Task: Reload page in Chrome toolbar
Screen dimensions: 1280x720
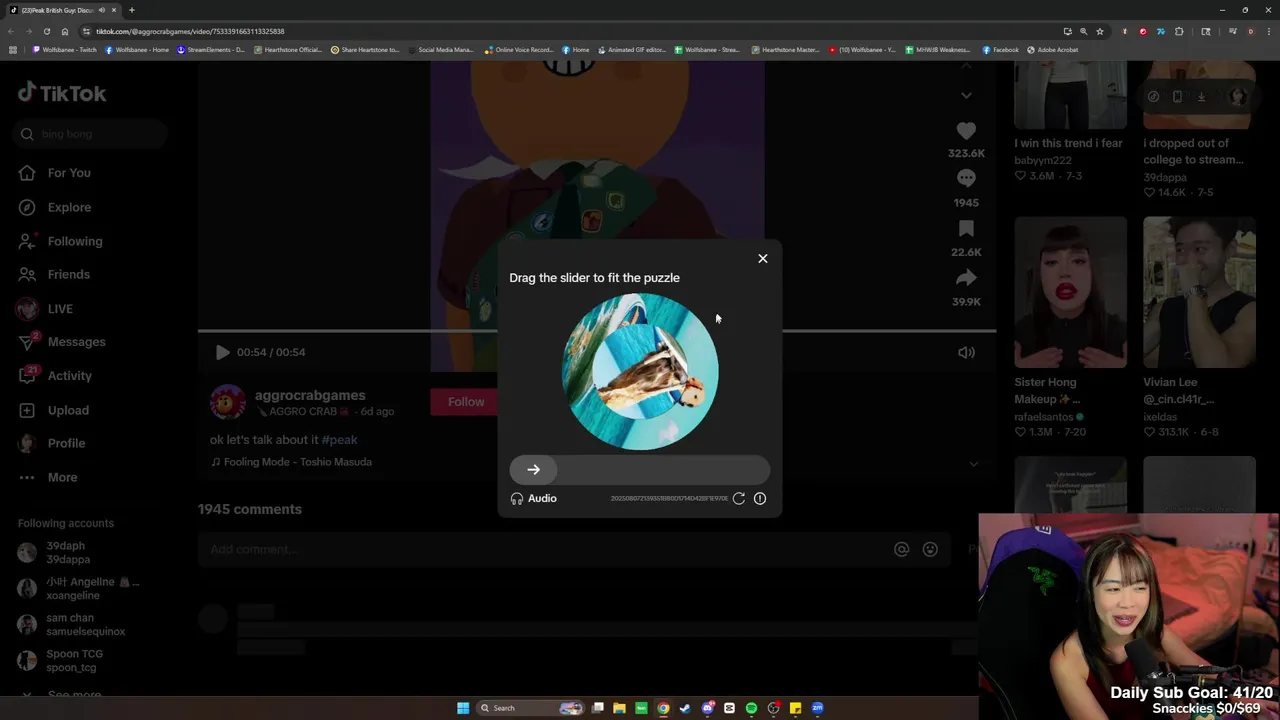Action: tap(46, 31)
